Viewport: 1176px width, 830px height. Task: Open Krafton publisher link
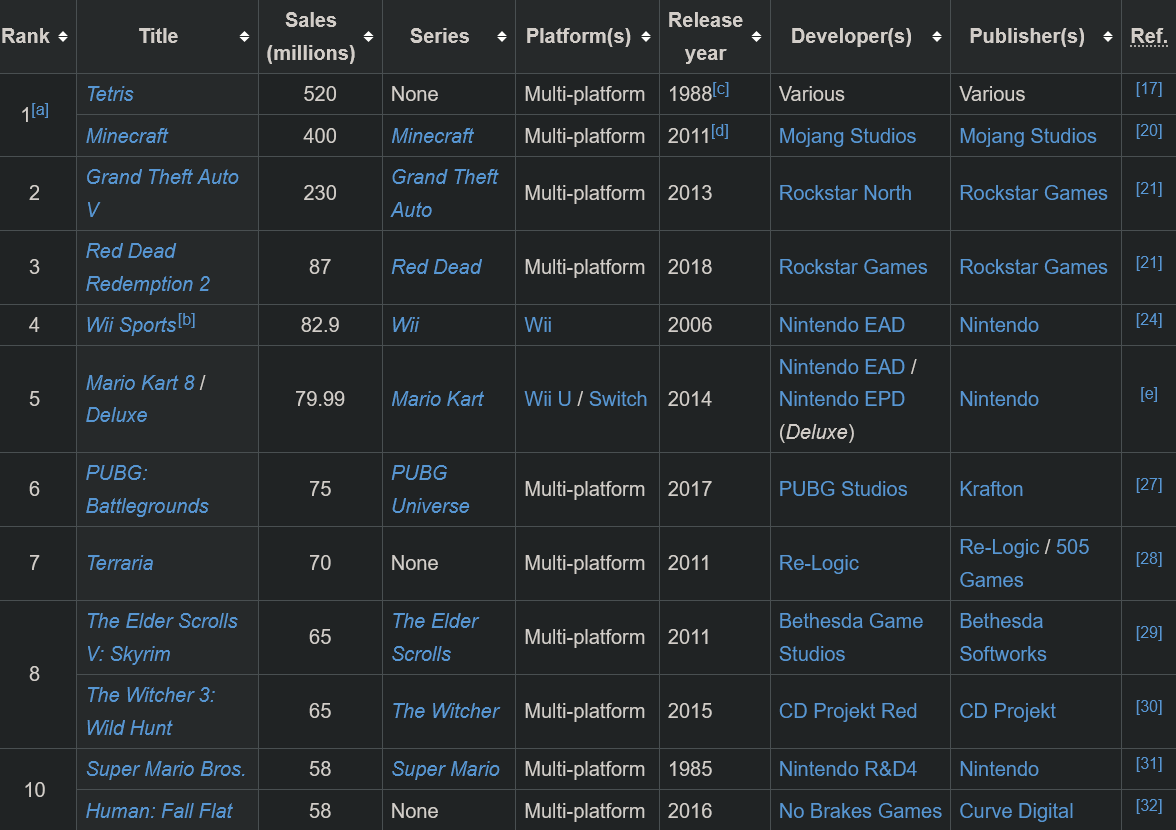(x=991, y=490)
